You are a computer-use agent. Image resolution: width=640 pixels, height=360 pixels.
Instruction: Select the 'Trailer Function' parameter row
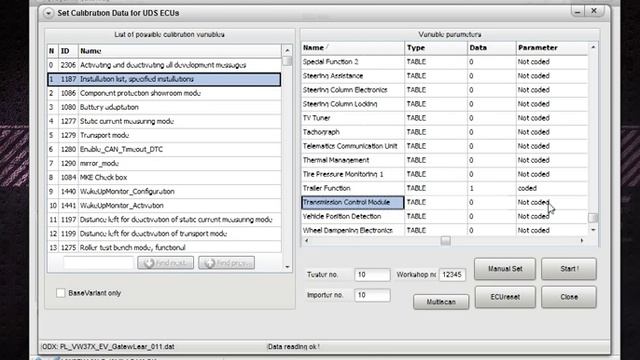(x=444, y=188)
